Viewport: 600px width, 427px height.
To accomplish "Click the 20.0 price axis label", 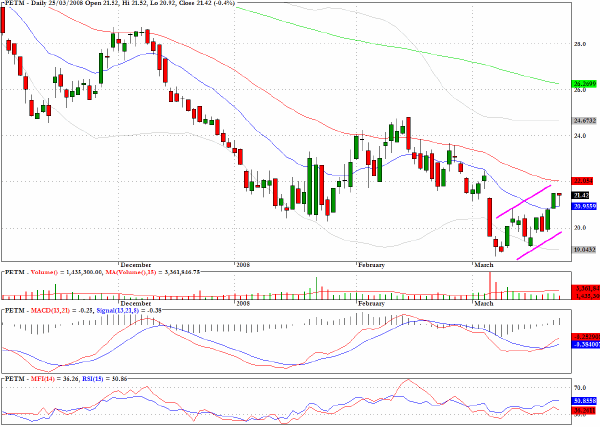I will tap(580, 228).
